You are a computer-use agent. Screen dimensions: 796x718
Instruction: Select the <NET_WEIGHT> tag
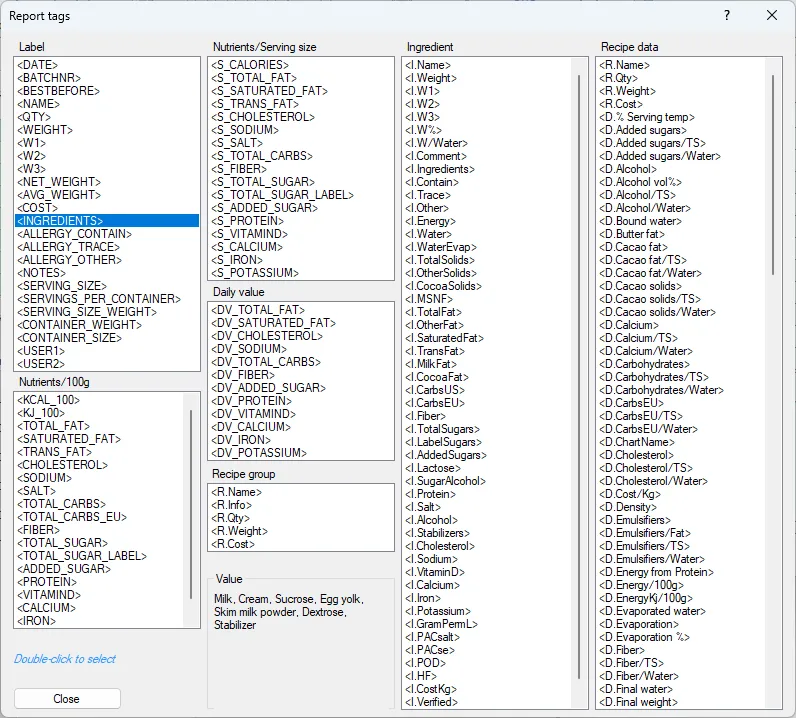pyautogui.click(x=59, y=182)
